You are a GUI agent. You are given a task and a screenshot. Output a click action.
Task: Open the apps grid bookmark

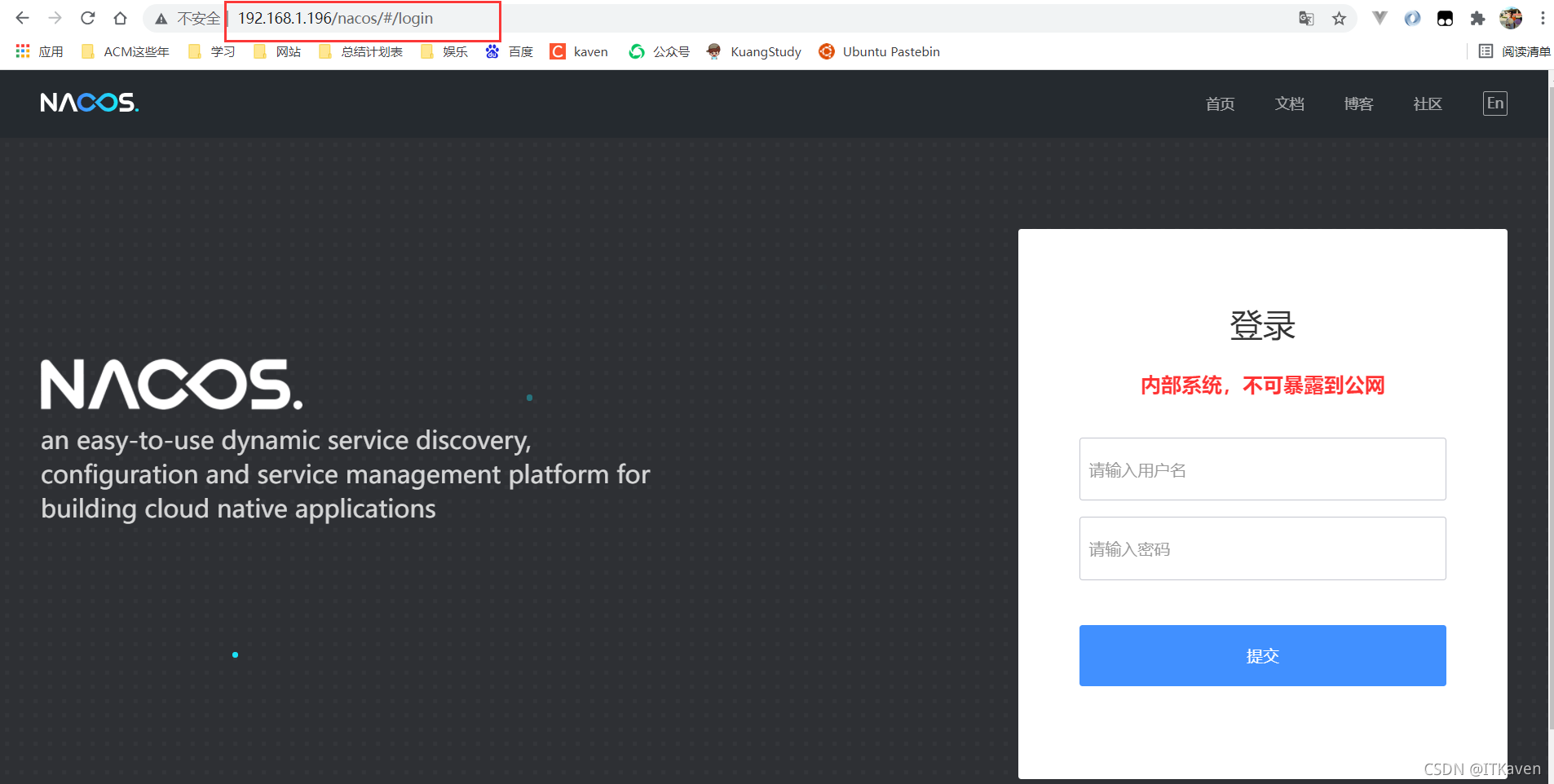(x=39, y=51)
